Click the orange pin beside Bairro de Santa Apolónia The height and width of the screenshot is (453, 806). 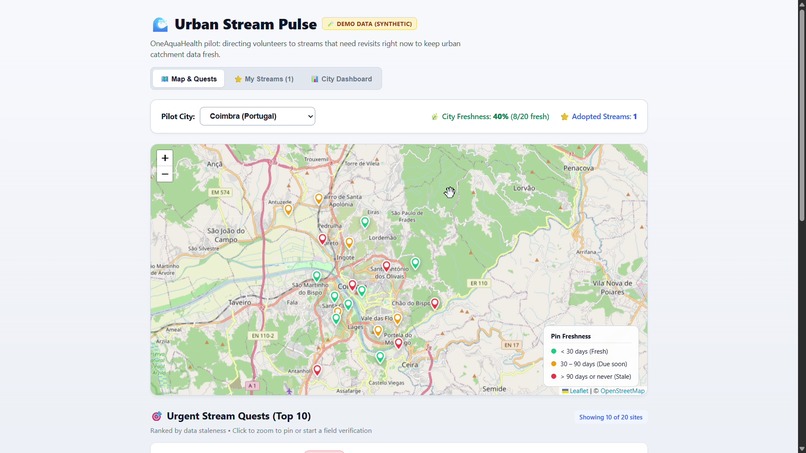click(x=319, y=198)
